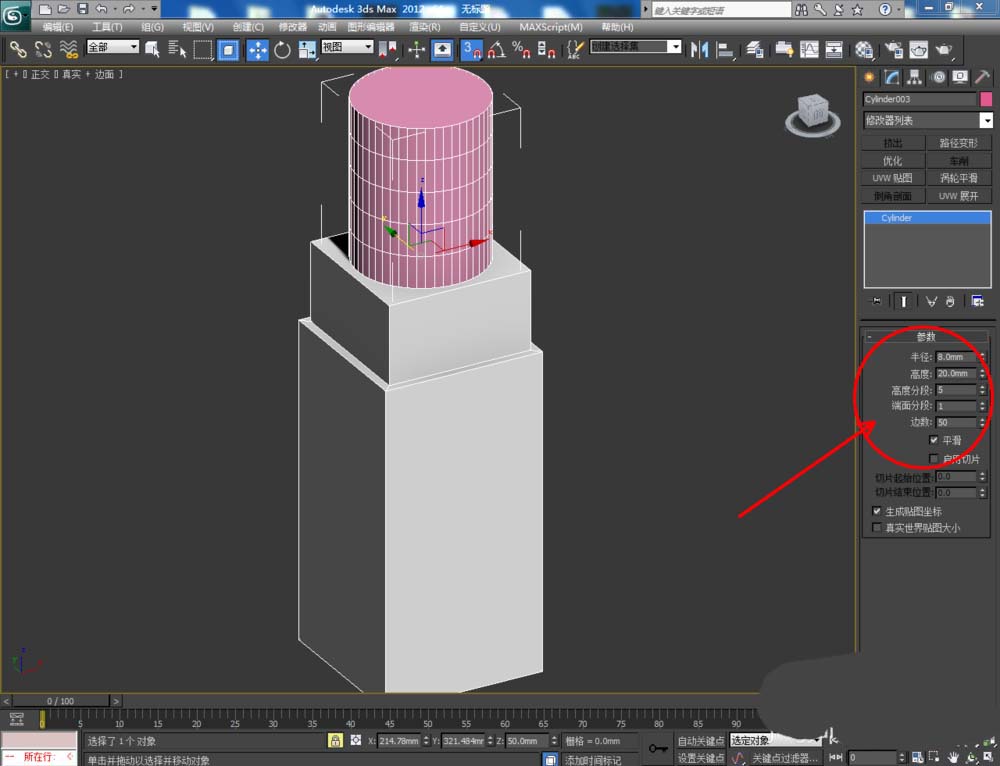Open the 全部 selection filter dropdown
The width and height of the screenshot is (1000, 766).
[112, 47]
